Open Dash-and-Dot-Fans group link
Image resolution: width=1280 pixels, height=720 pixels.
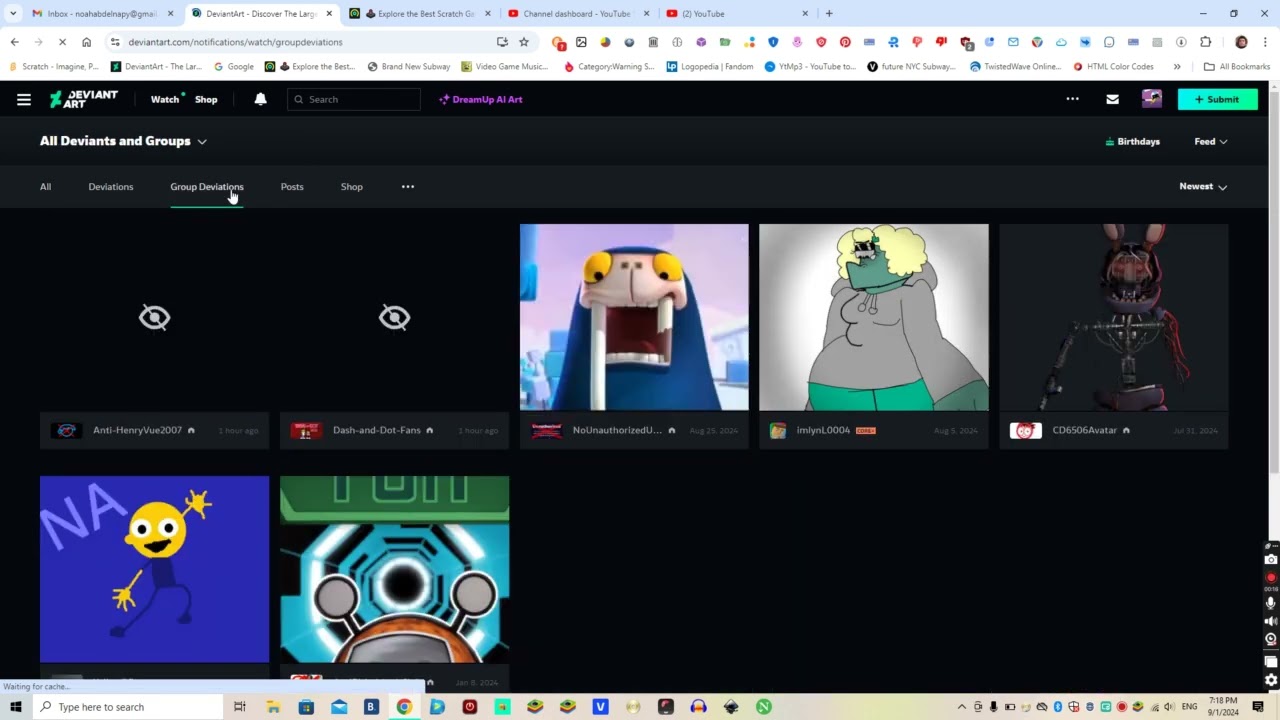tap(376, 430)
